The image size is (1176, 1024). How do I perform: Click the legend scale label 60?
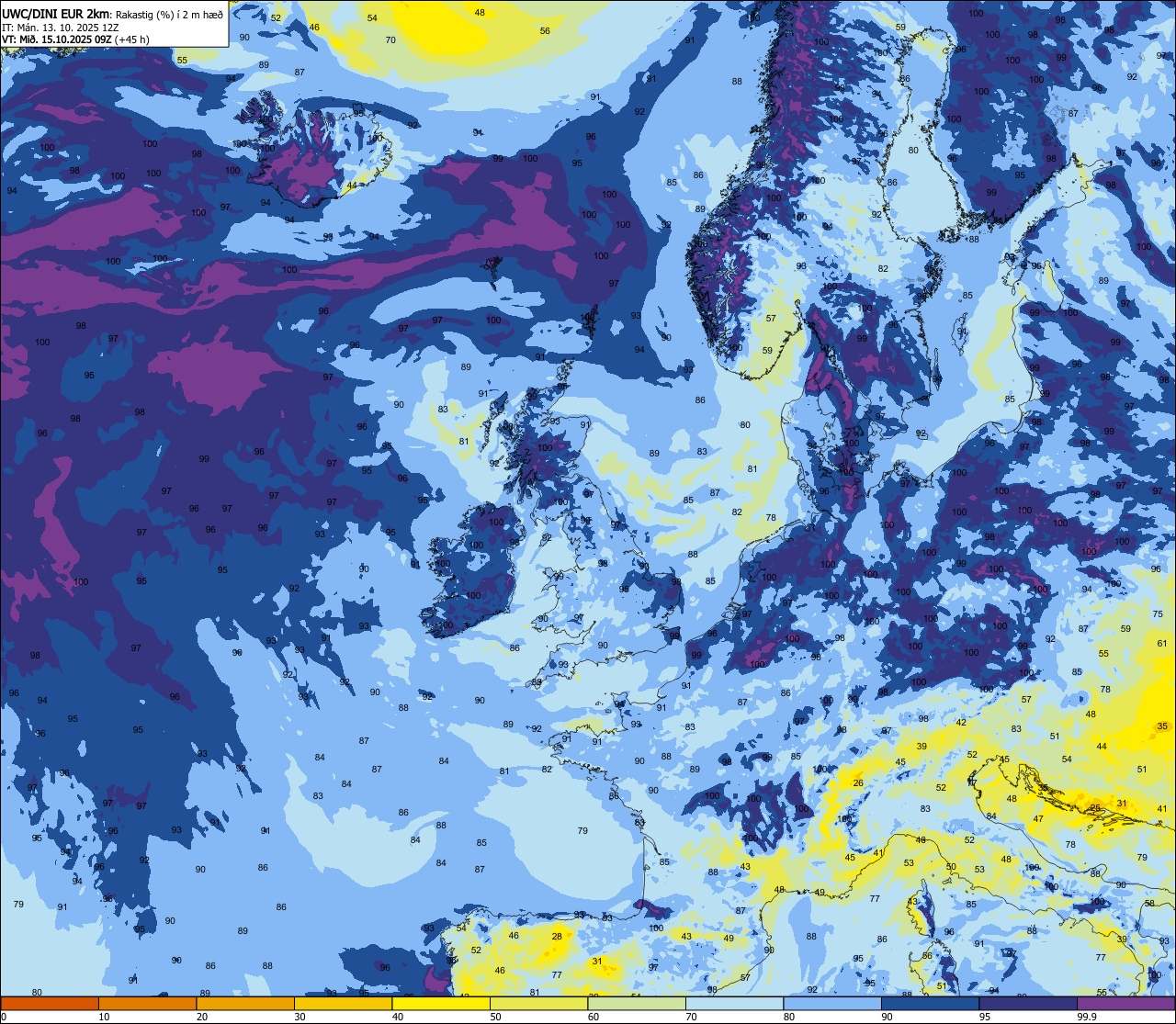594,1017
